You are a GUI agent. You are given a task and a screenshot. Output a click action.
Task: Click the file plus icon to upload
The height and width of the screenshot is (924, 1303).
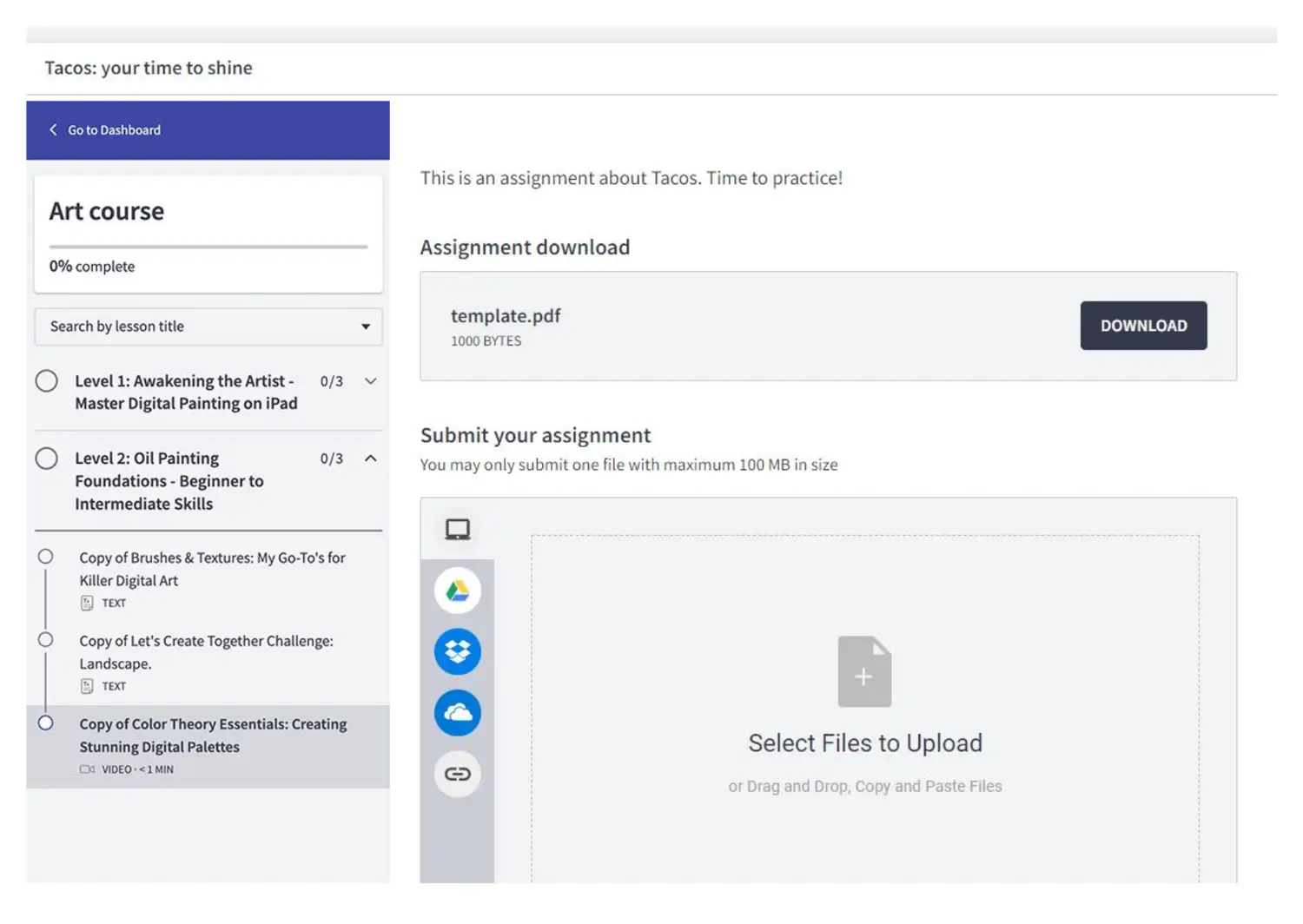click(864, 671)
